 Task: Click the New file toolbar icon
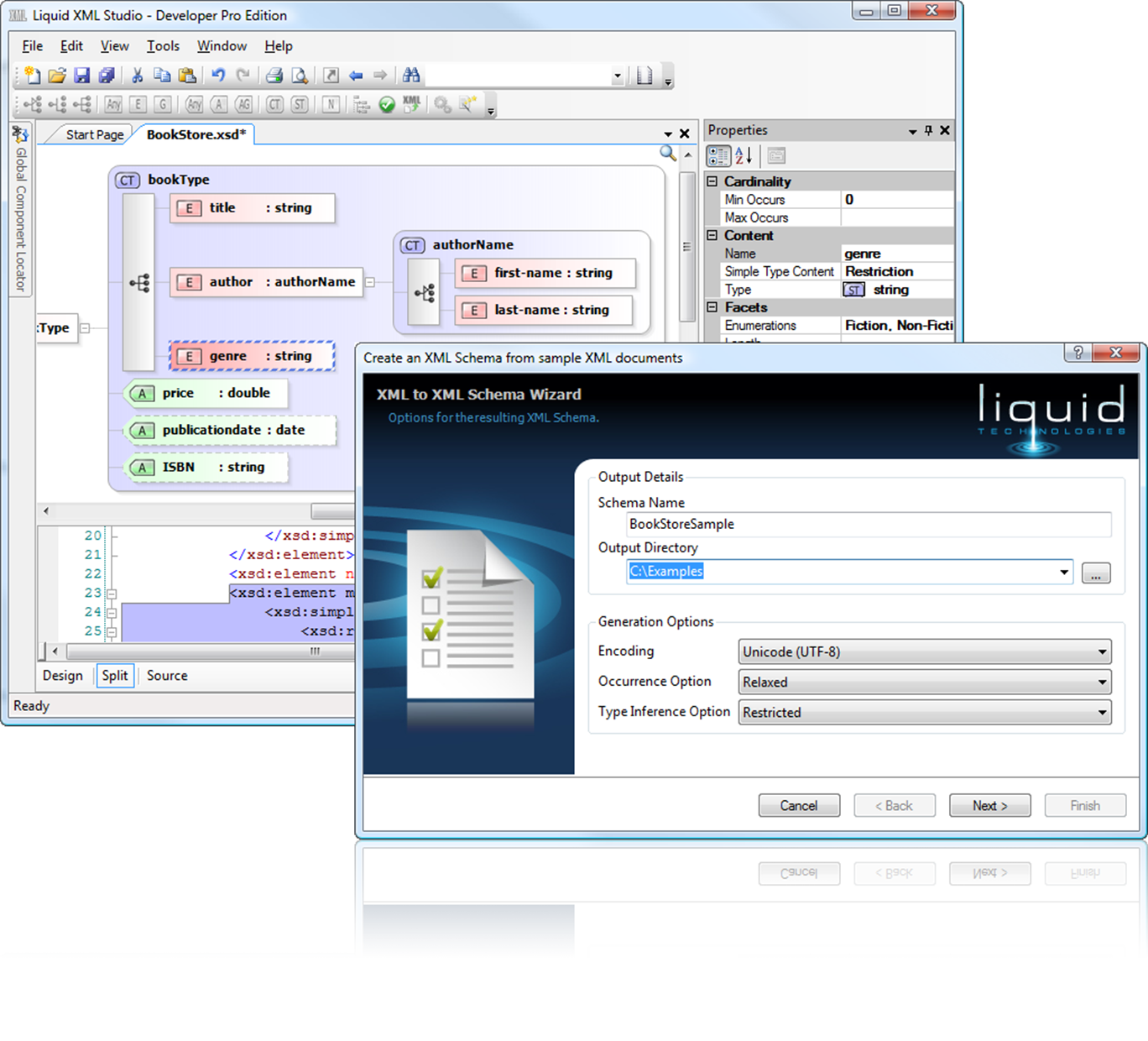tap(32, 76)
